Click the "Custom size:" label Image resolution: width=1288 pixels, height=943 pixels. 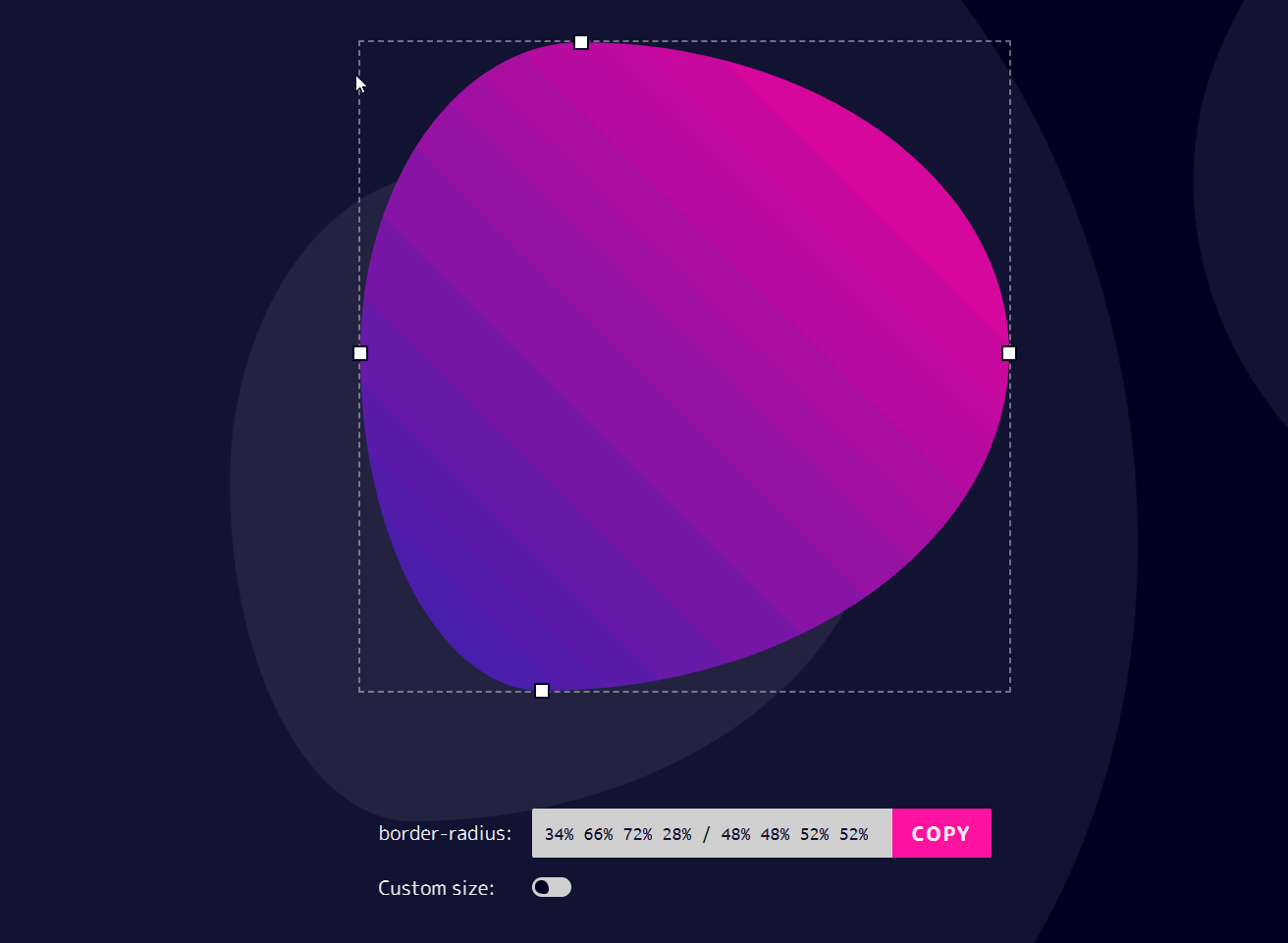tap(436, 888)
